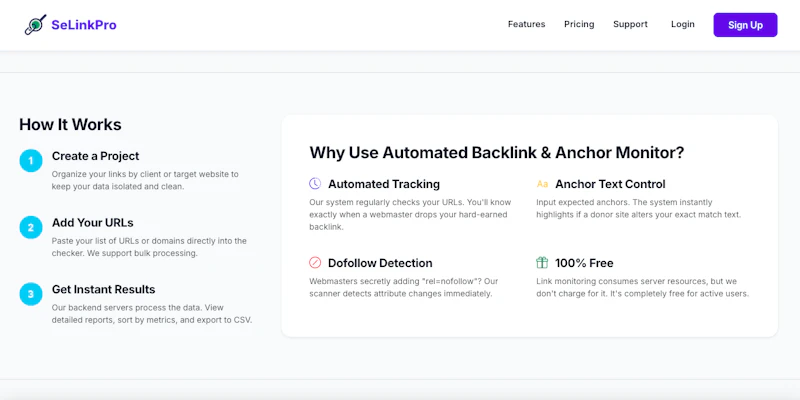Screen dimensions: 800x400
Task: Click the Why Use Automated Backlink heading
Action: (x=497, y=153)
